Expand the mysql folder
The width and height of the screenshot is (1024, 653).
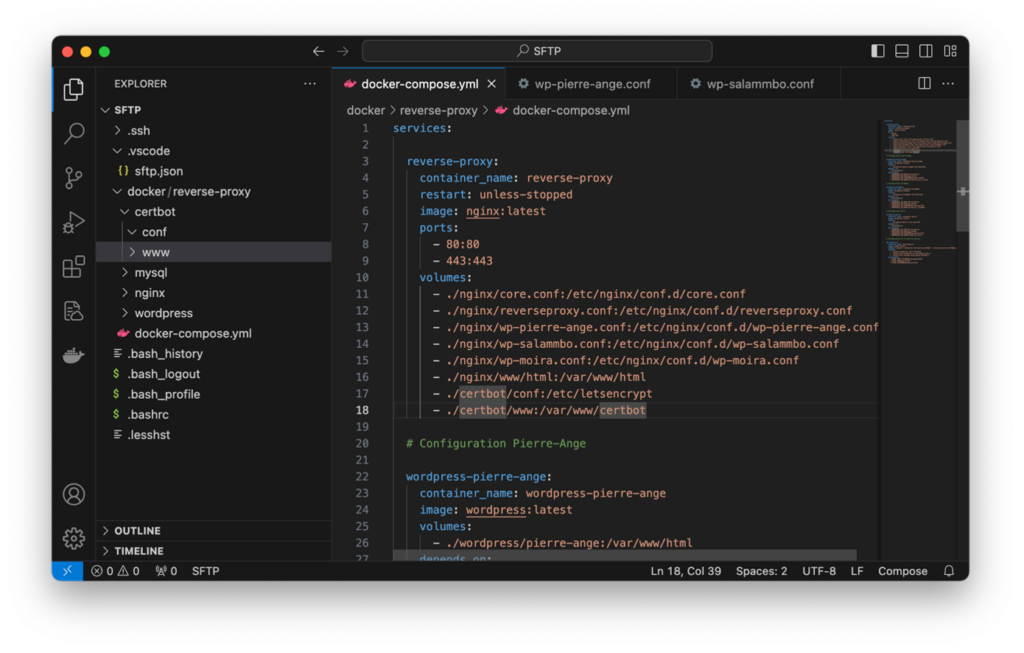click(214, 272)
